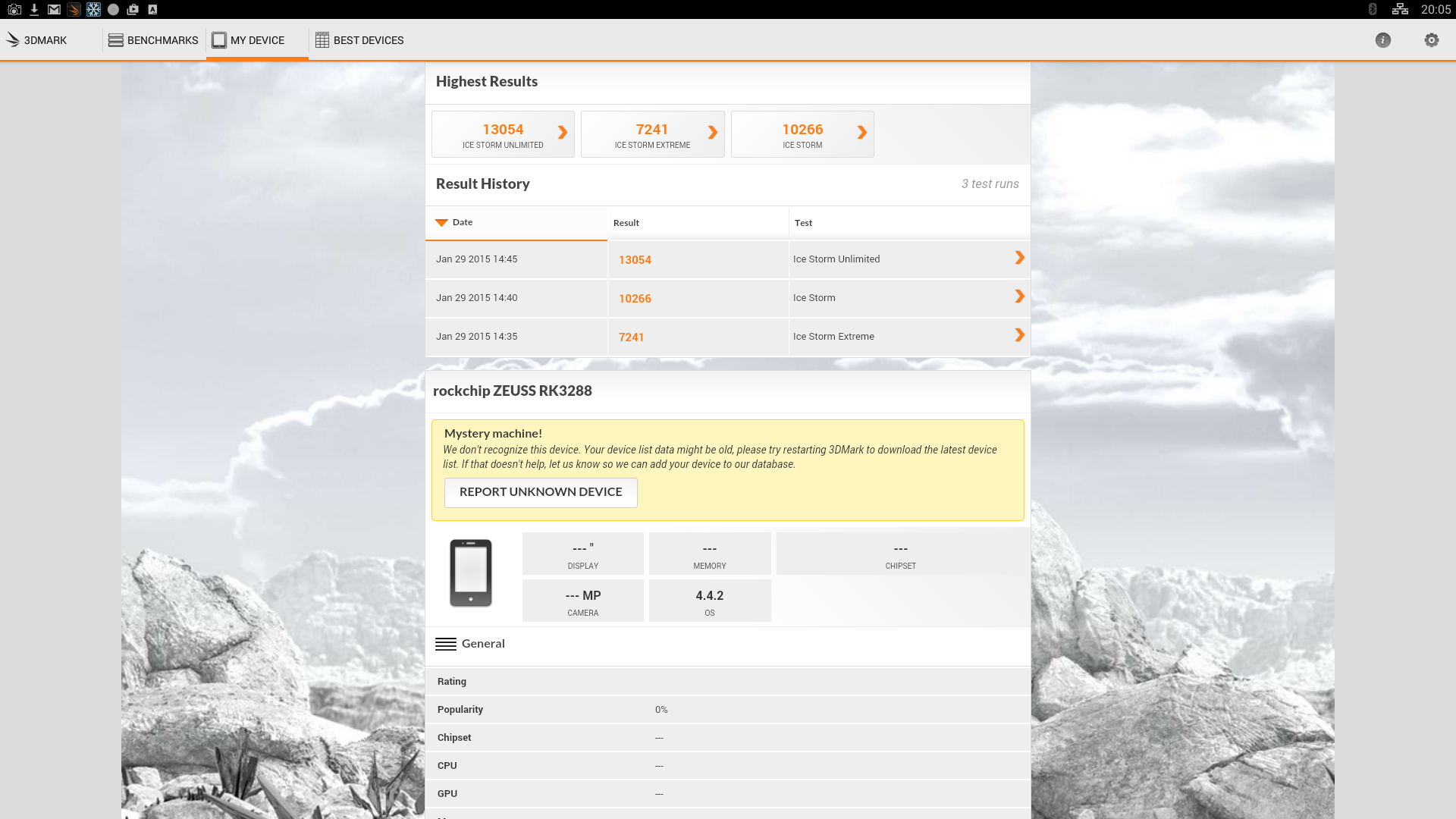Expand the Ice Storm 10266 history row

point(1019,297)
